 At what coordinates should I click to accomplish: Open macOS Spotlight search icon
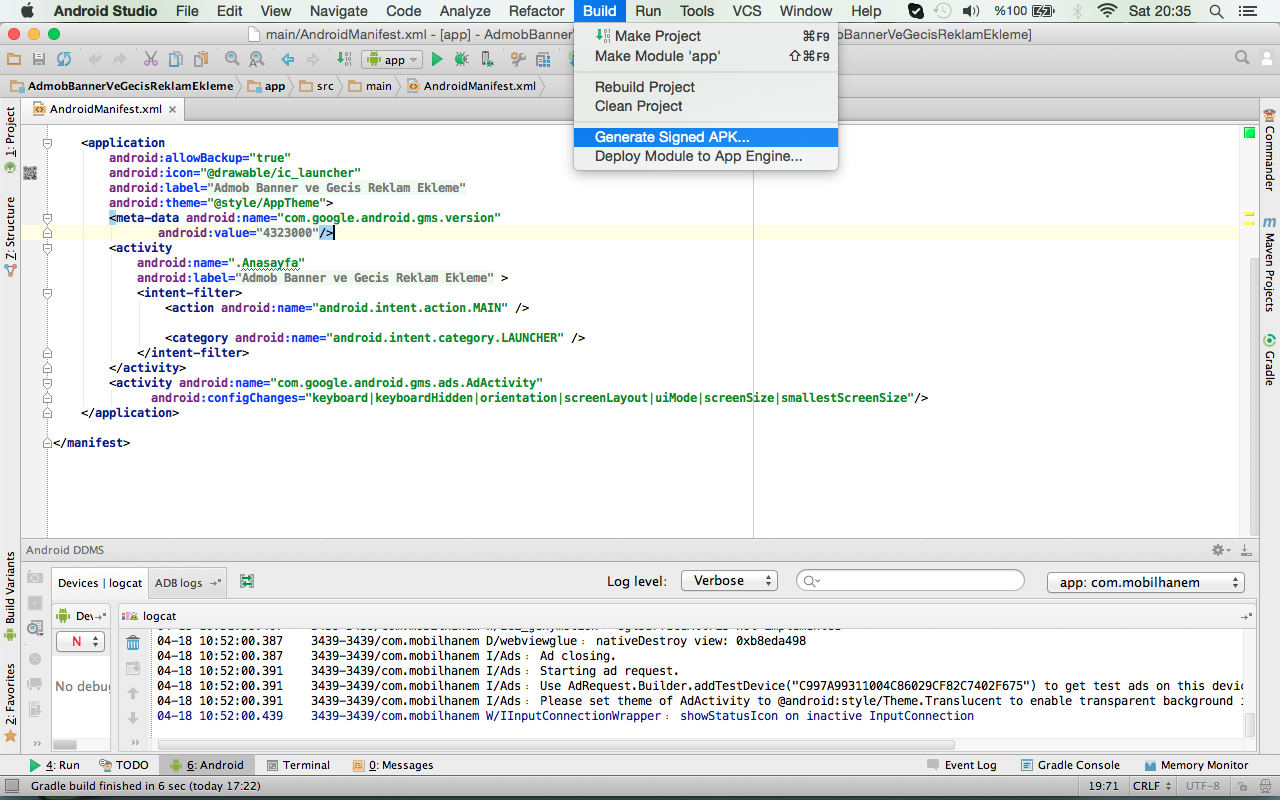tap(1216, 11)
